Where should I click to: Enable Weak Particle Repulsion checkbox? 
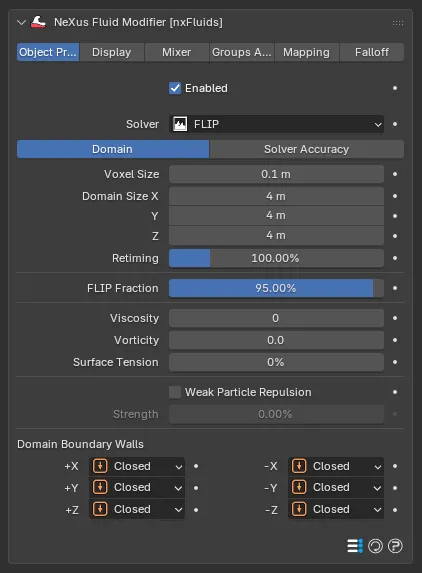[175, 392]
